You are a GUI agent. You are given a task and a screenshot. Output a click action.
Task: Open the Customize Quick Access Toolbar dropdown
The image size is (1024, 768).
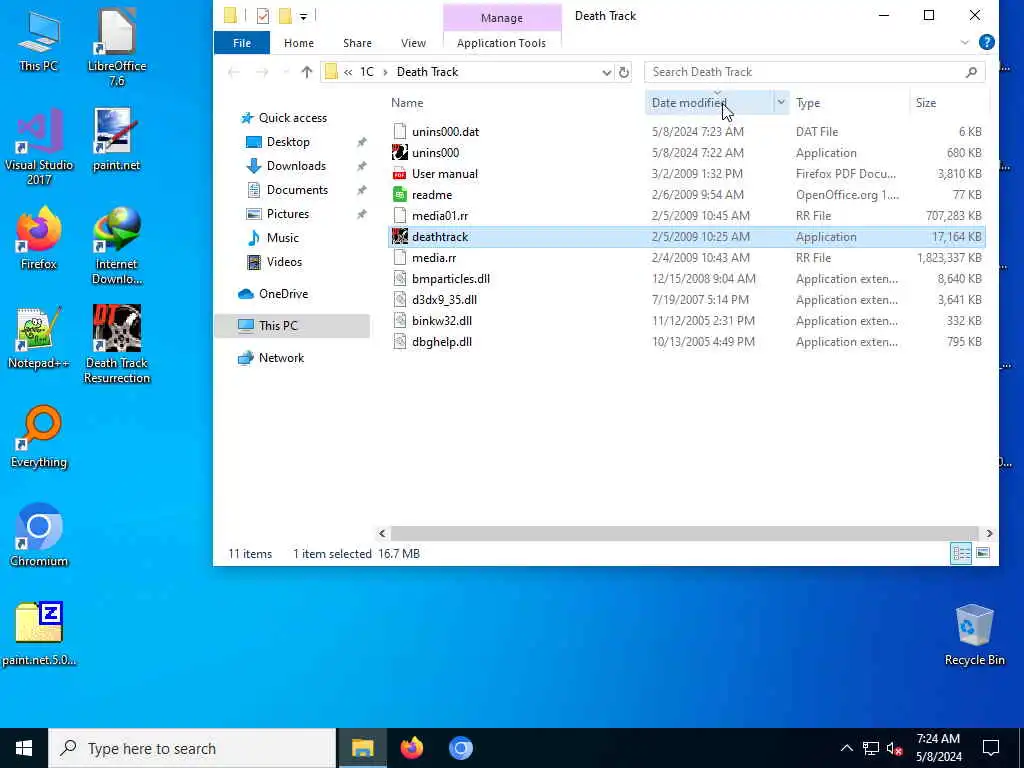click(303, 16)
